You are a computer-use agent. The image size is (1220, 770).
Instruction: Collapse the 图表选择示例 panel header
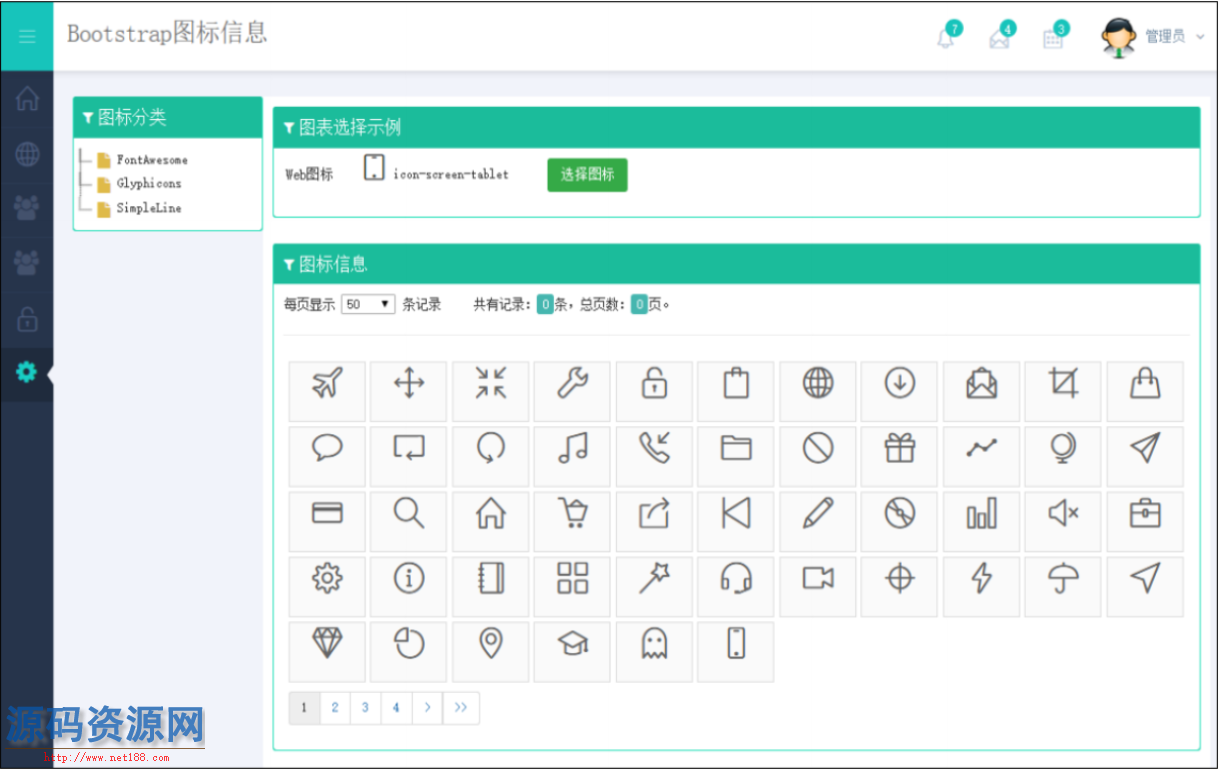(736, 127)
